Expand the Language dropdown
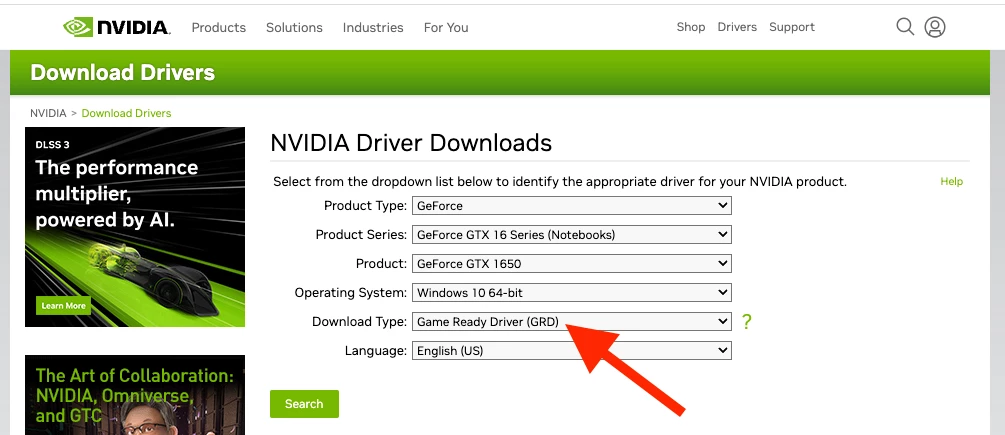 [x=572, y=350]
